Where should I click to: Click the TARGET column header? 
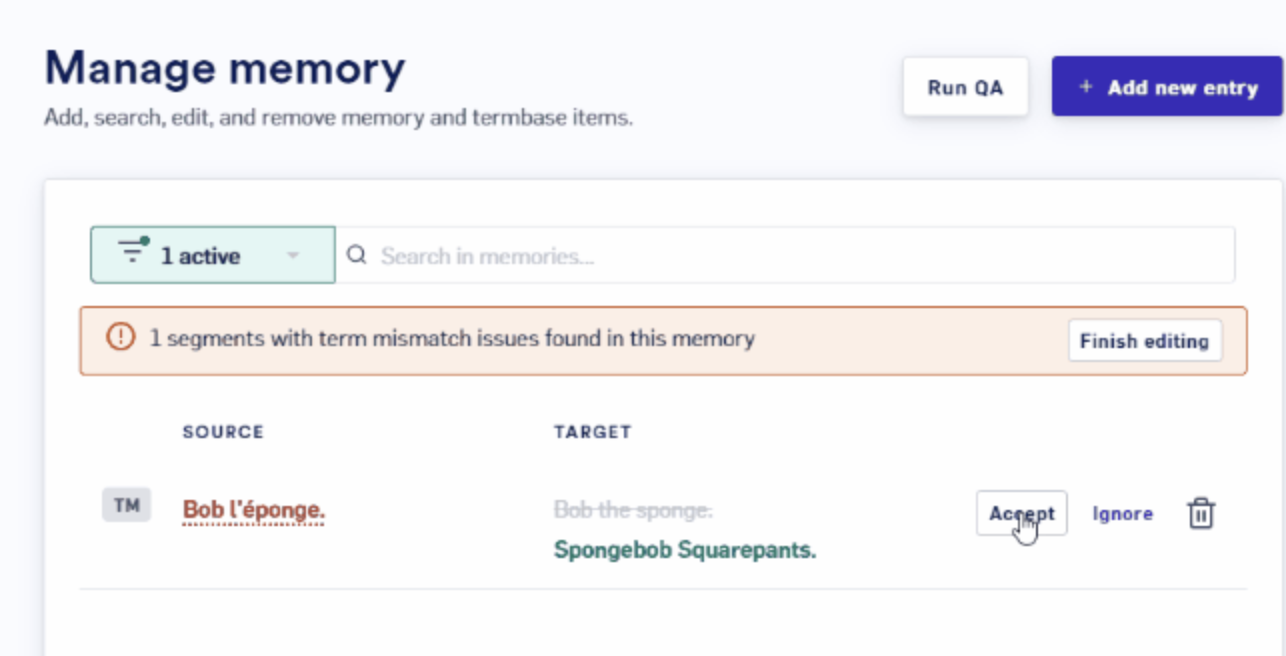593,432
